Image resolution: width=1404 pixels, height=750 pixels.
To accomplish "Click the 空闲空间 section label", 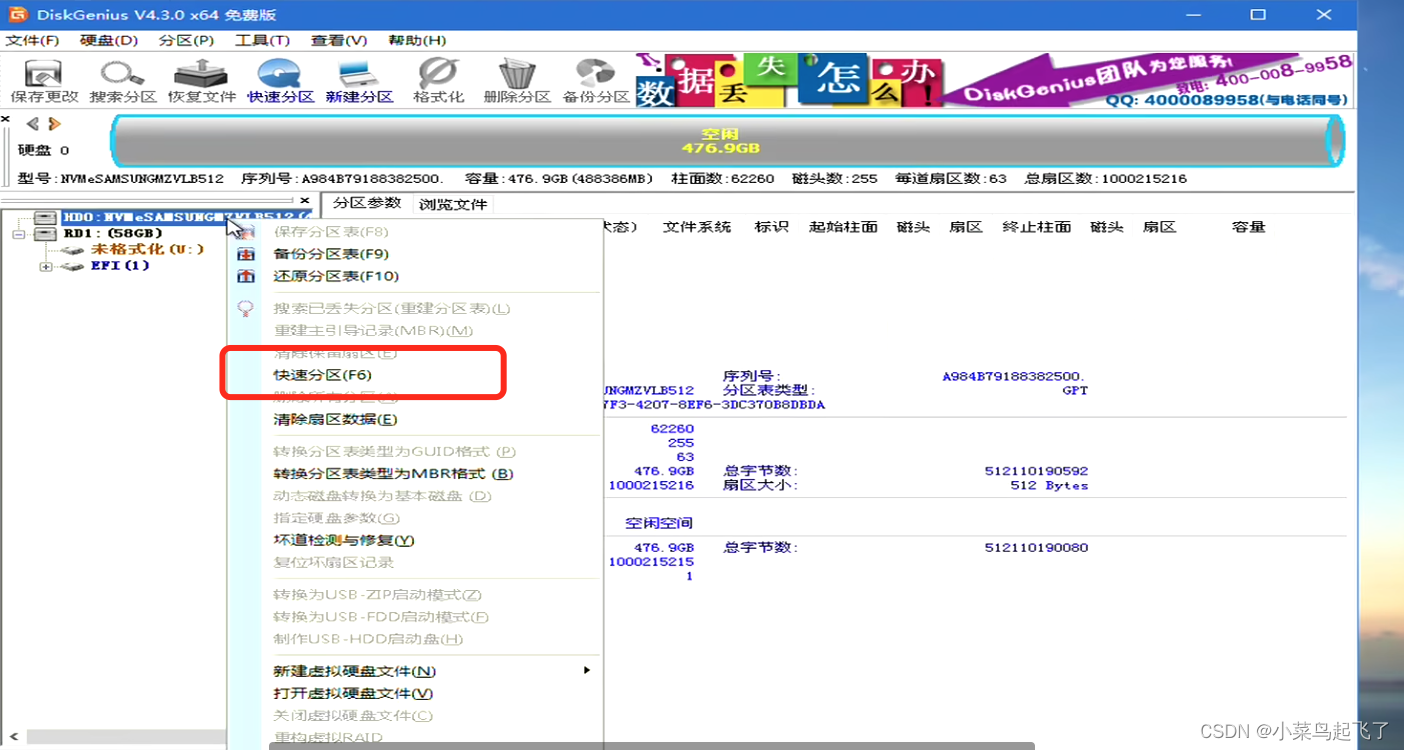I will [659, 523].
